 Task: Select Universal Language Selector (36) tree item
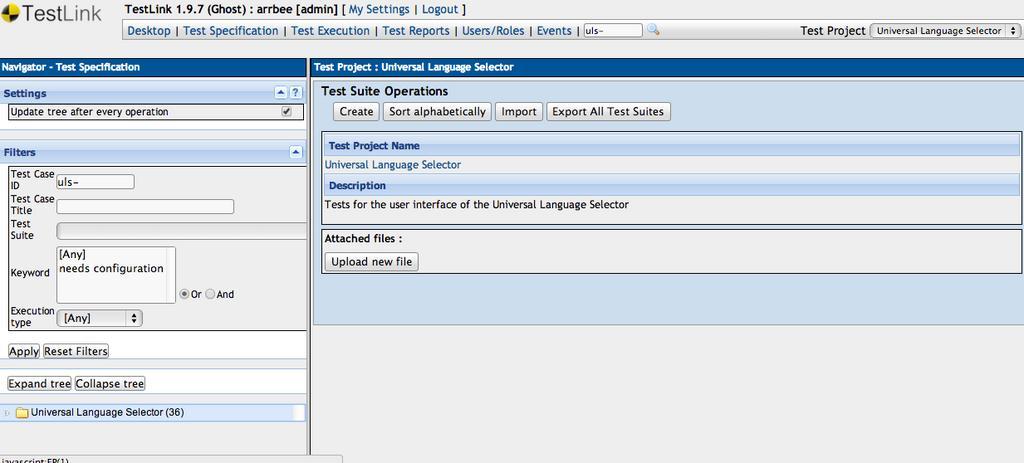tap(107, 413)
